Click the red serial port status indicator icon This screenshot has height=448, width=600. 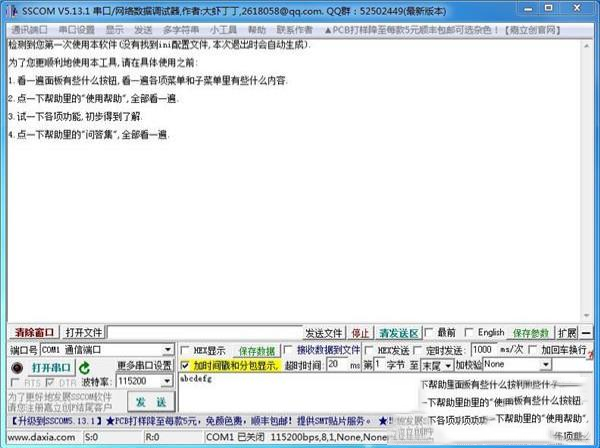[x=17, y=368]
